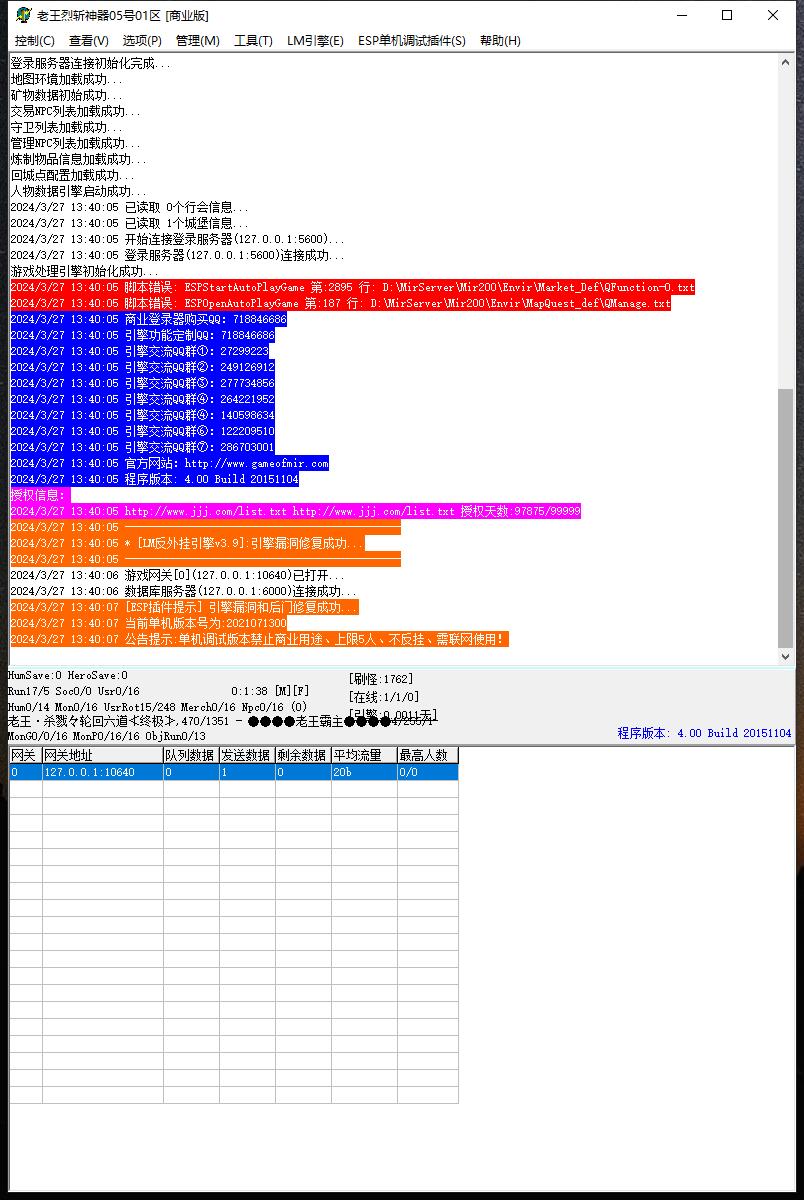This screenshot has width=804, height=1200.
Task: Click the MonG0/16 MonP0/16/16 ObjRun0/13 status line
Action: point(107,736)
